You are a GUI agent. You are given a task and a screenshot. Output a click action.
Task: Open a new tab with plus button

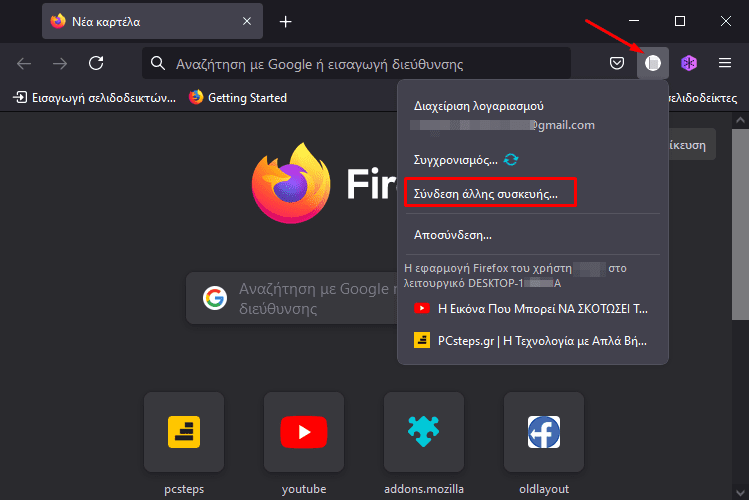click(285, 21)
